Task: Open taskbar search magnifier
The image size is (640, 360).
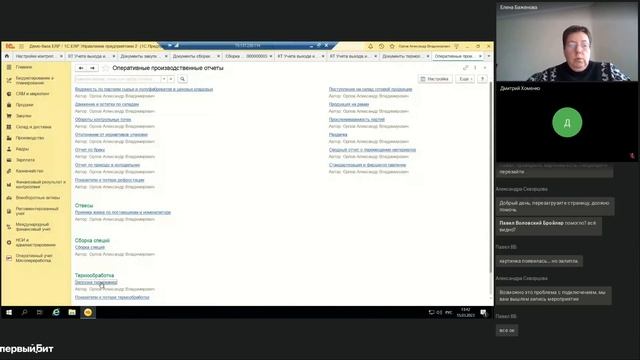Action: tap(24, 312)
